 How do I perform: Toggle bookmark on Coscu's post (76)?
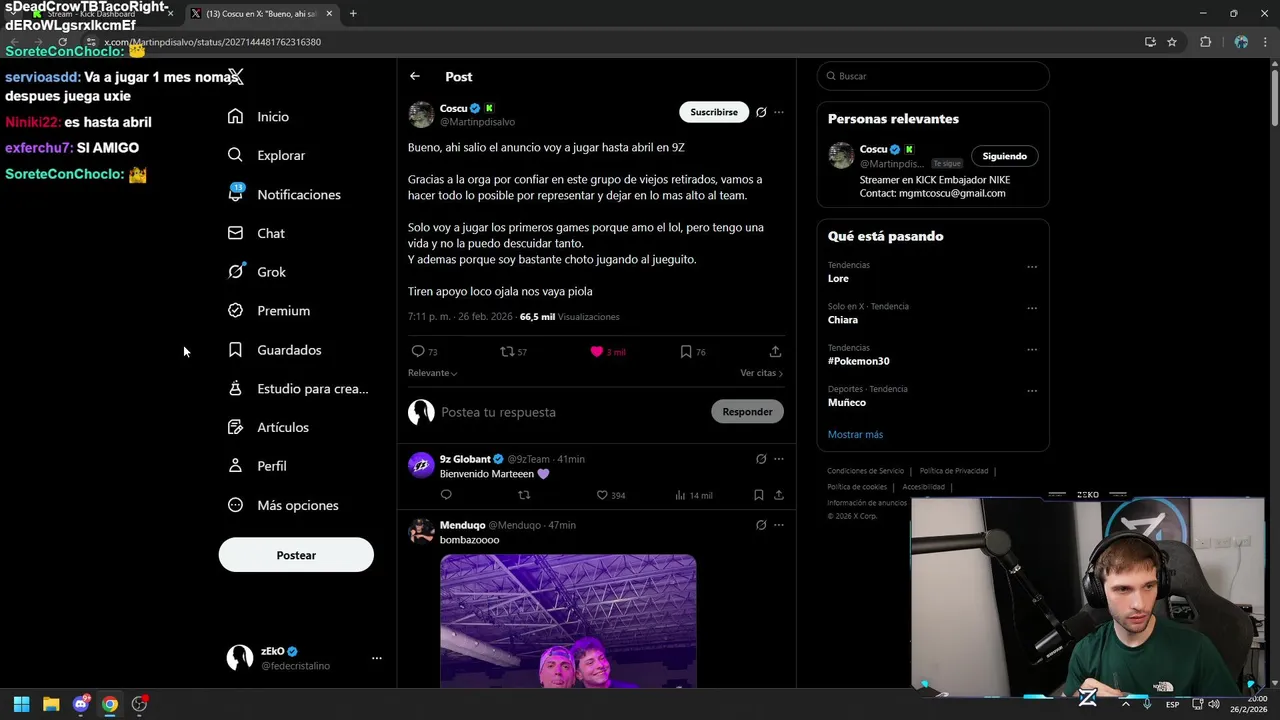[x=686, y=351]
